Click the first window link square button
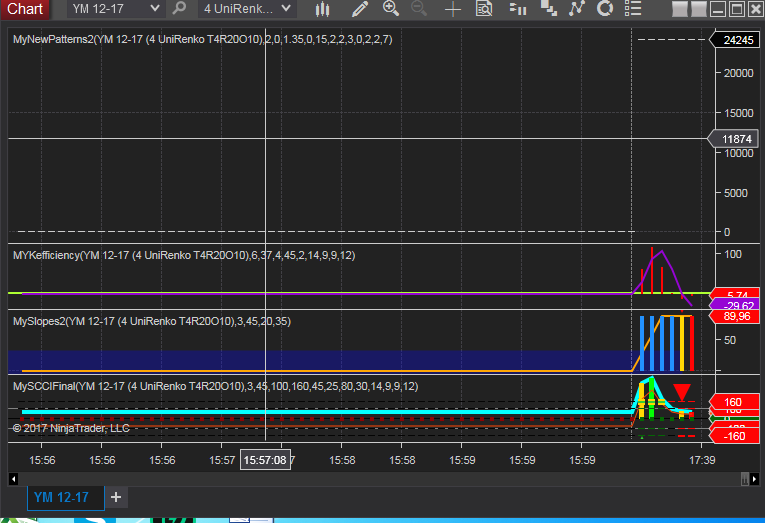This screenshot has width=765, height=523. tap(679, 9)
